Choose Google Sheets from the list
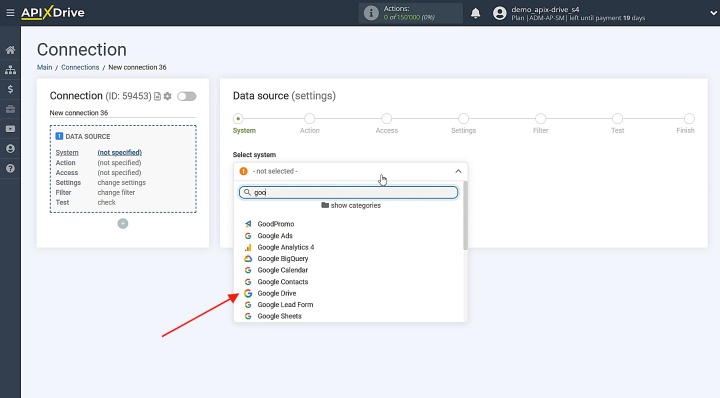The width and height of the screenshot is (720, 398). [279, 316]
